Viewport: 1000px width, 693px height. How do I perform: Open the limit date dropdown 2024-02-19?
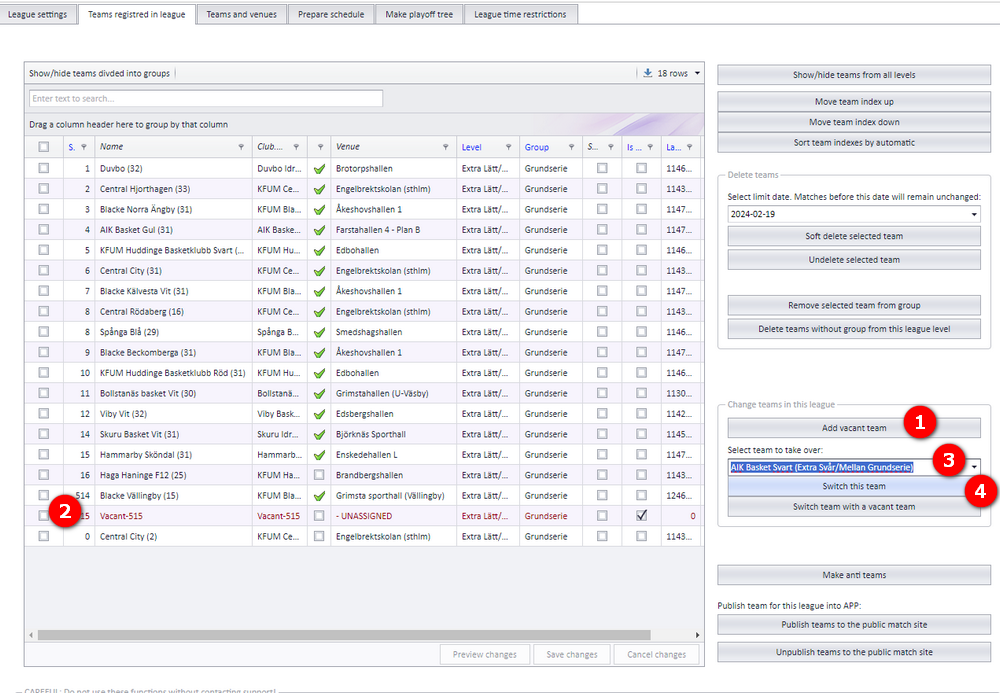[974, 214]
